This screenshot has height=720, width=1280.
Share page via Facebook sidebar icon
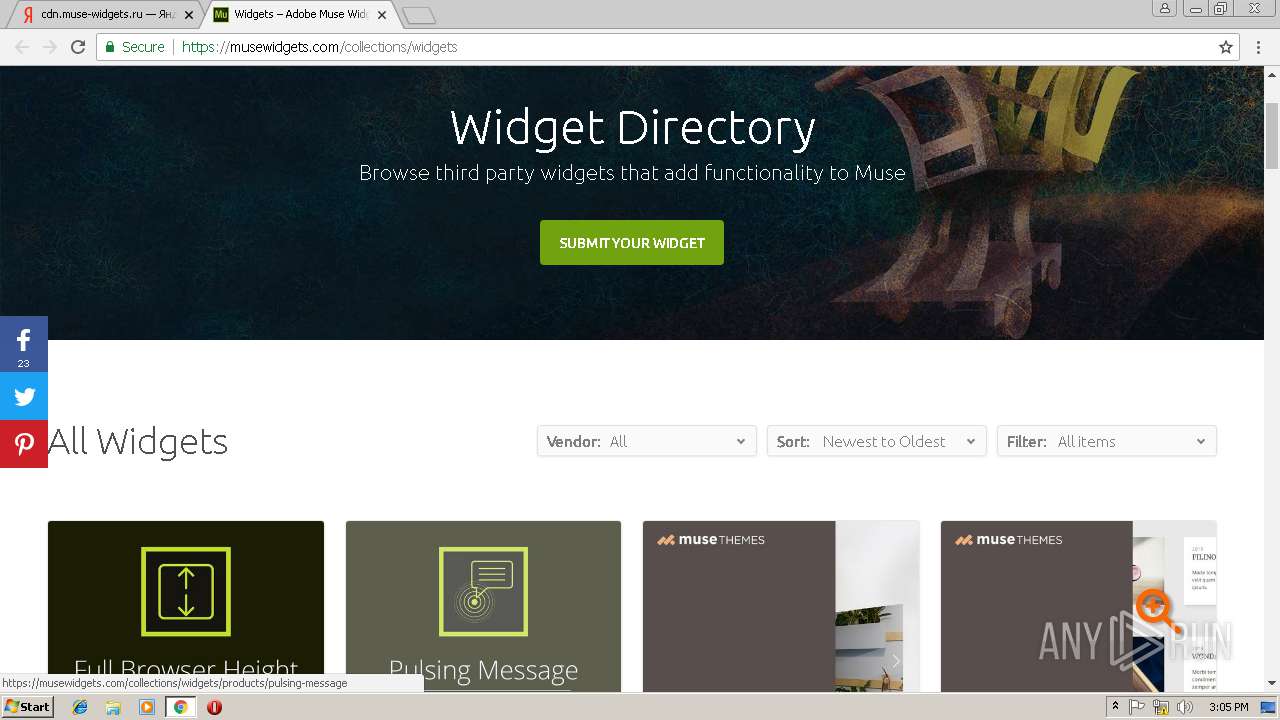[x=24, y=344]
